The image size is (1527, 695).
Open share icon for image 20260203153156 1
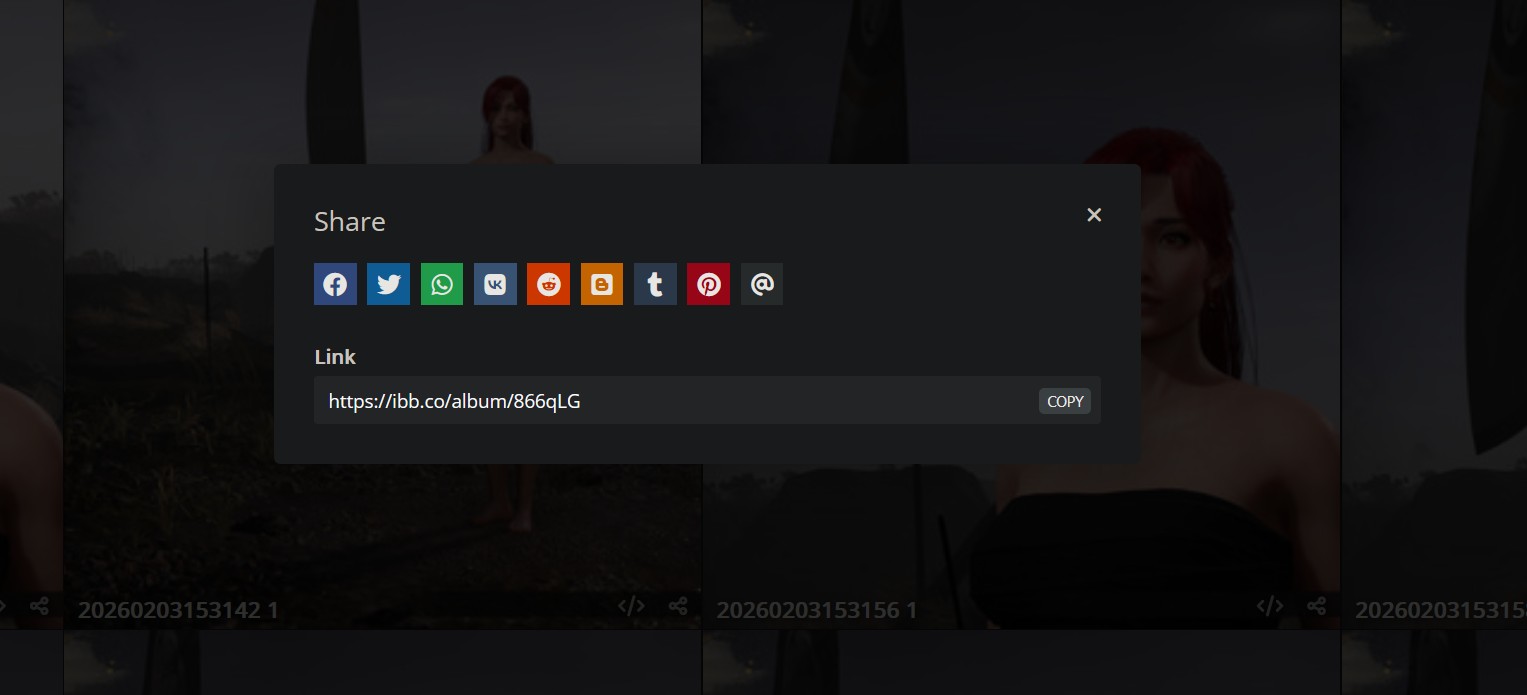(1317, 605)
